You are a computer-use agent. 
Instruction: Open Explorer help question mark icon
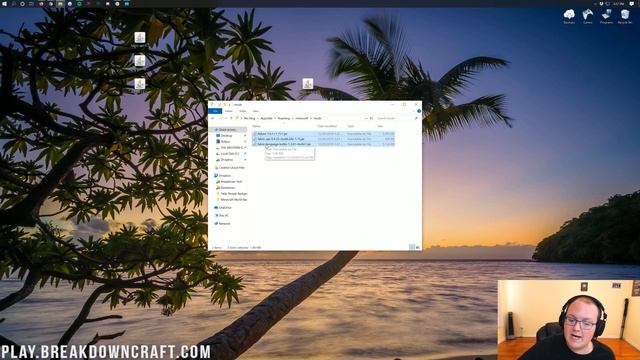(x=419, y=111)
